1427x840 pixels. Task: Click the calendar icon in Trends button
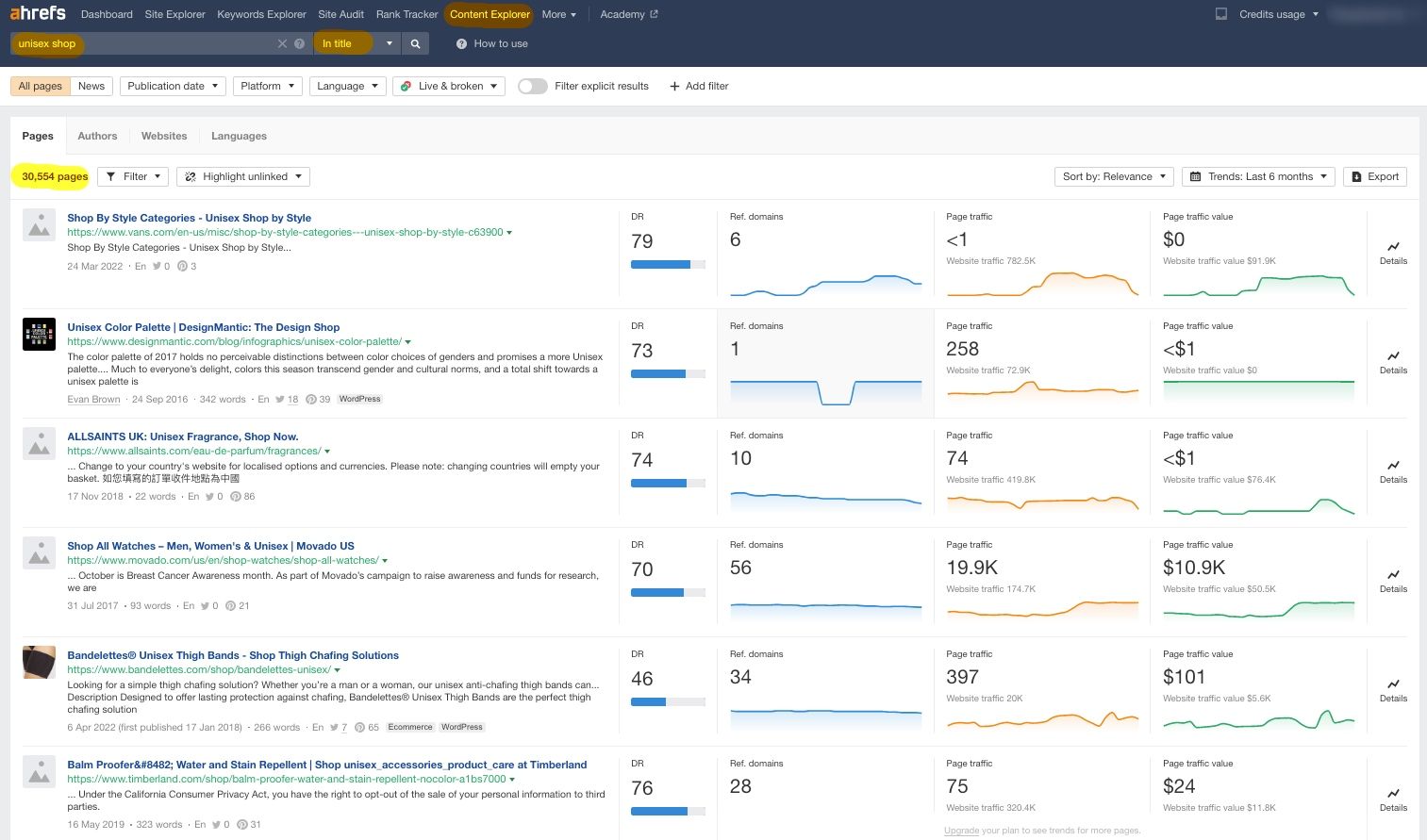(1195, 176)
